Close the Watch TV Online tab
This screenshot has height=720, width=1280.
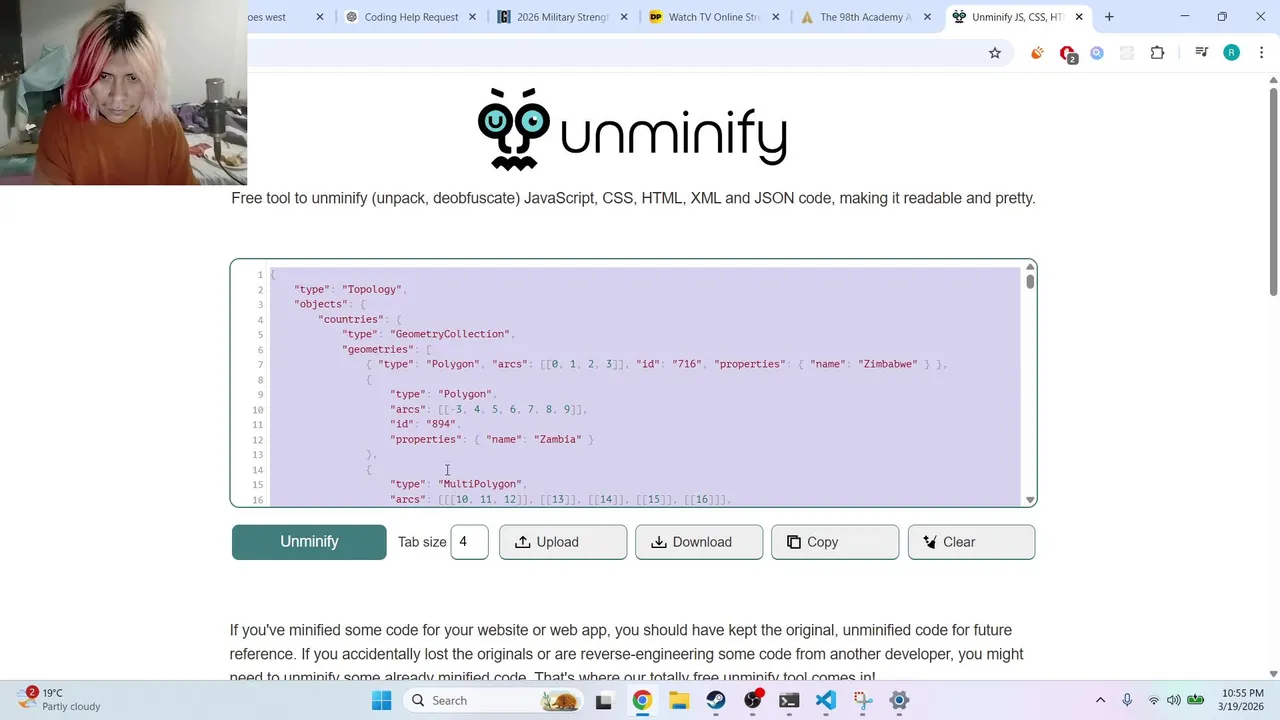pos(775,17)
